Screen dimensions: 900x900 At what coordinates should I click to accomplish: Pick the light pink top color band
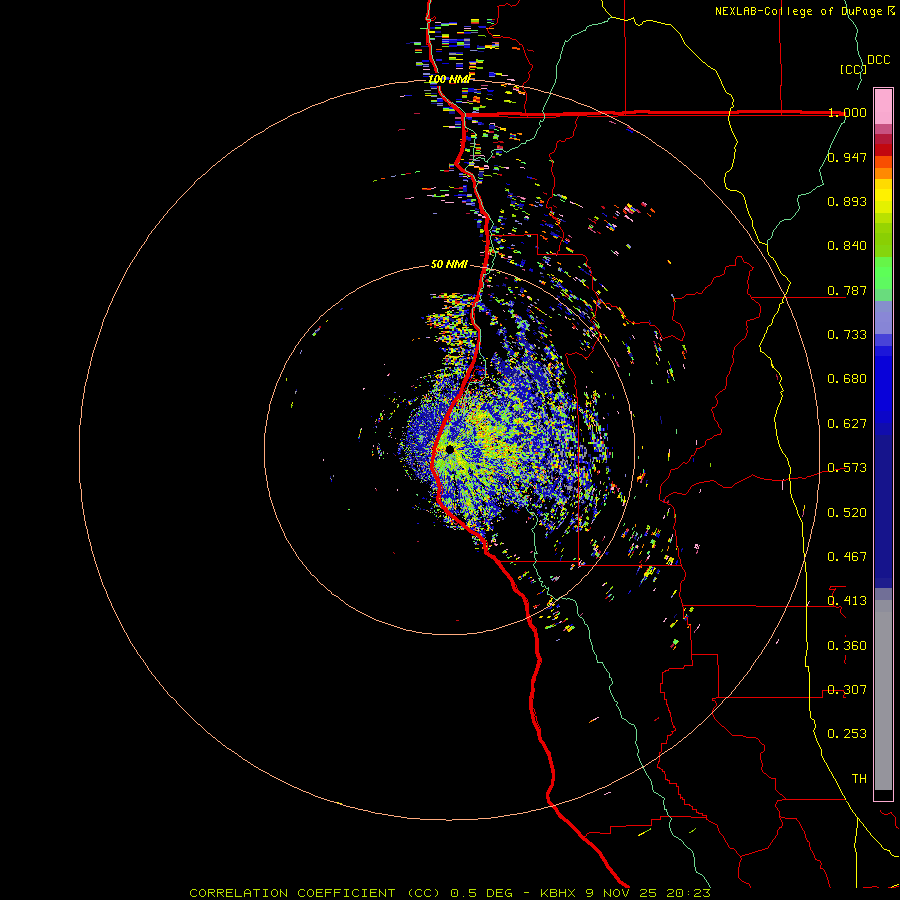click(x=883, y=106)
